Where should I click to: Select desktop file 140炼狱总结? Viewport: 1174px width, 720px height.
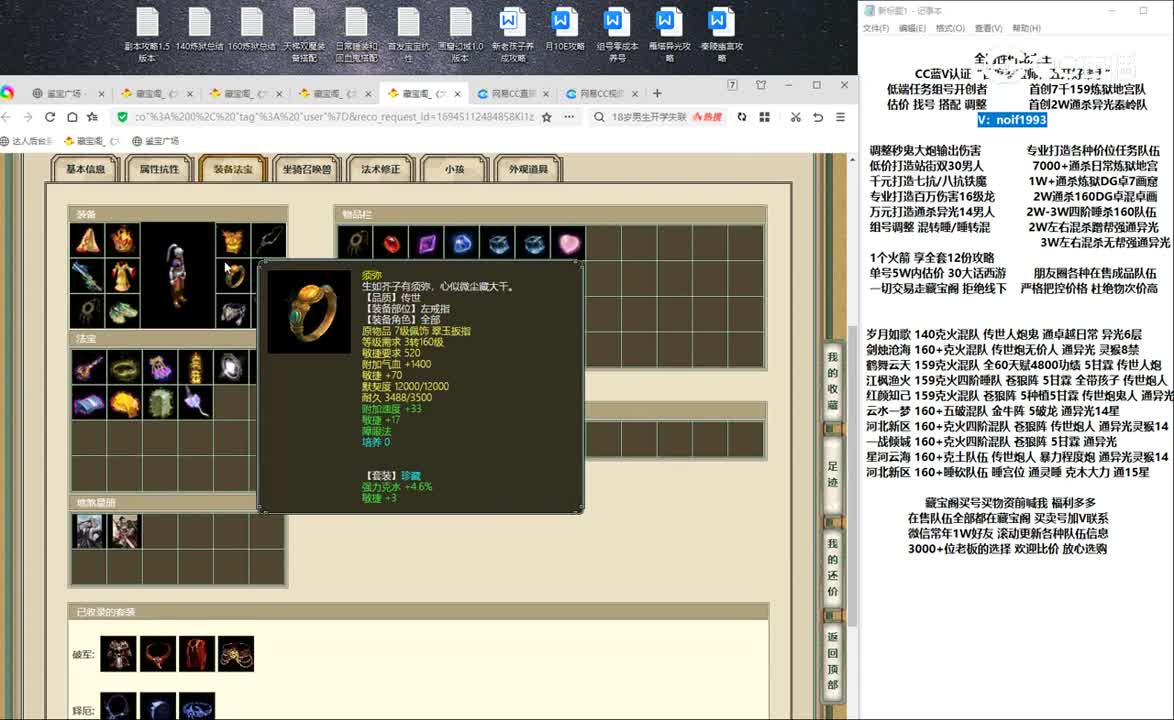point(199,30)
